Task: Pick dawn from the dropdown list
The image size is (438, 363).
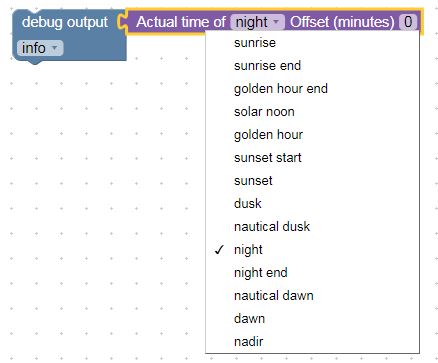Action: [x=312, y=319]
